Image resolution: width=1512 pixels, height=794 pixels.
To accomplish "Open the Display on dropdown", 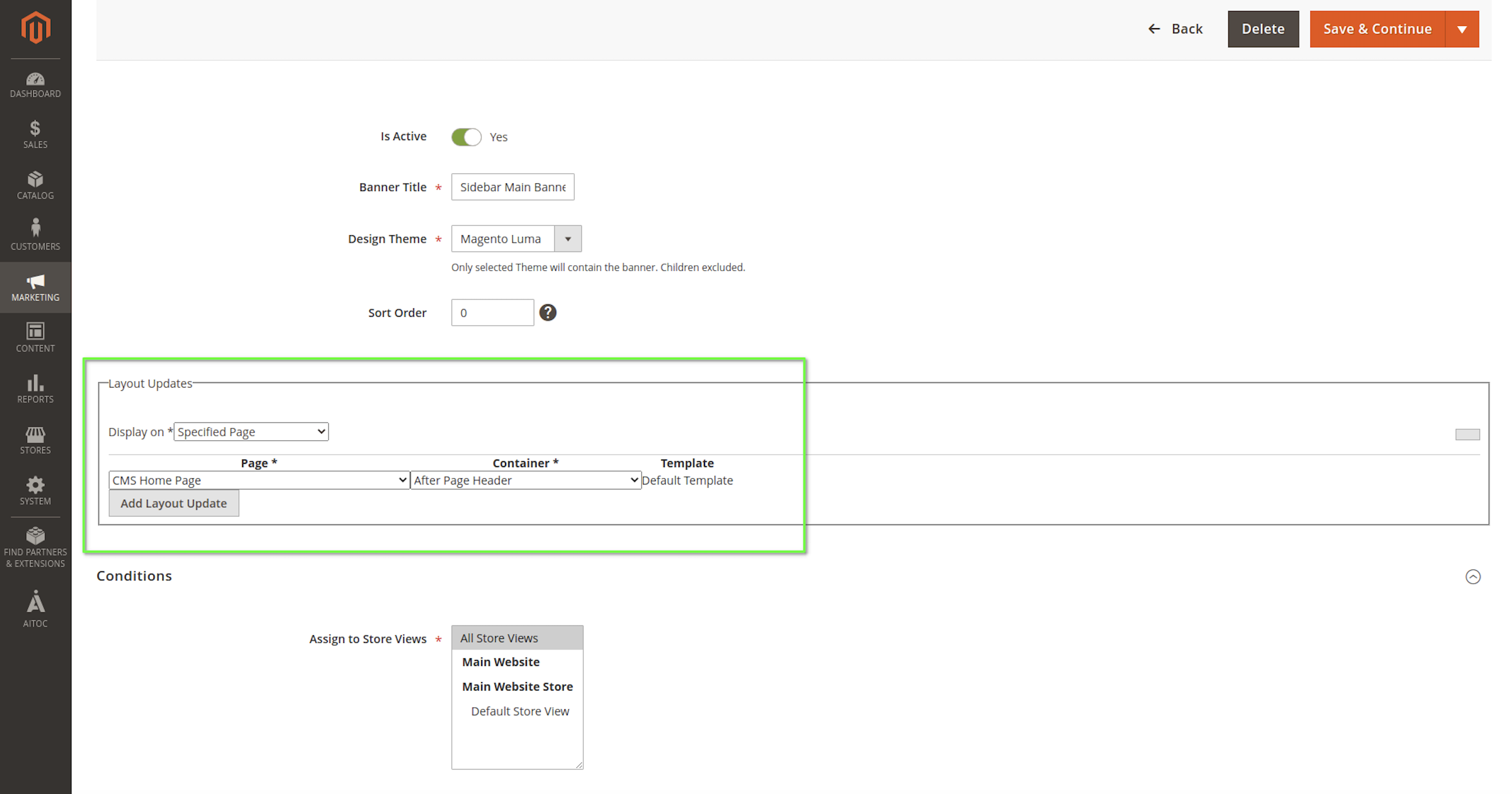I will click(251, 432).
